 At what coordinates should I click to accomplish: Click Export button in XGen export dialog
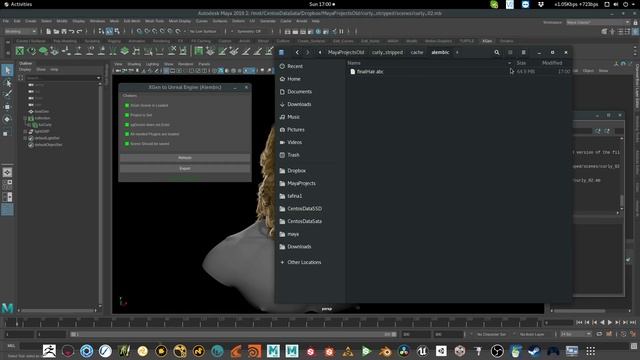[x=185, y=169]
